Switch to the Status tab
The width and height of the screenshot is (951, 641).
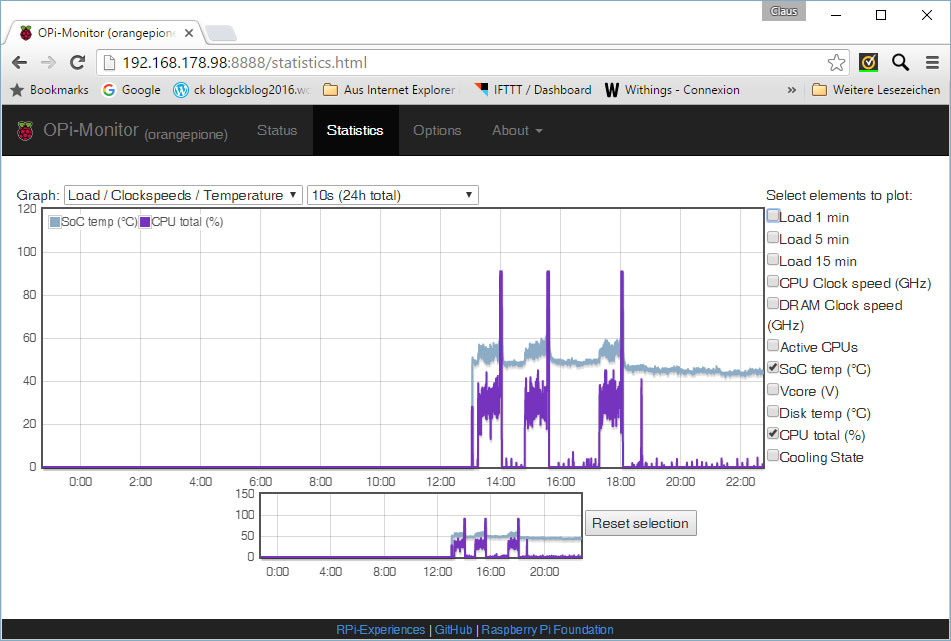tap(277, 130)
